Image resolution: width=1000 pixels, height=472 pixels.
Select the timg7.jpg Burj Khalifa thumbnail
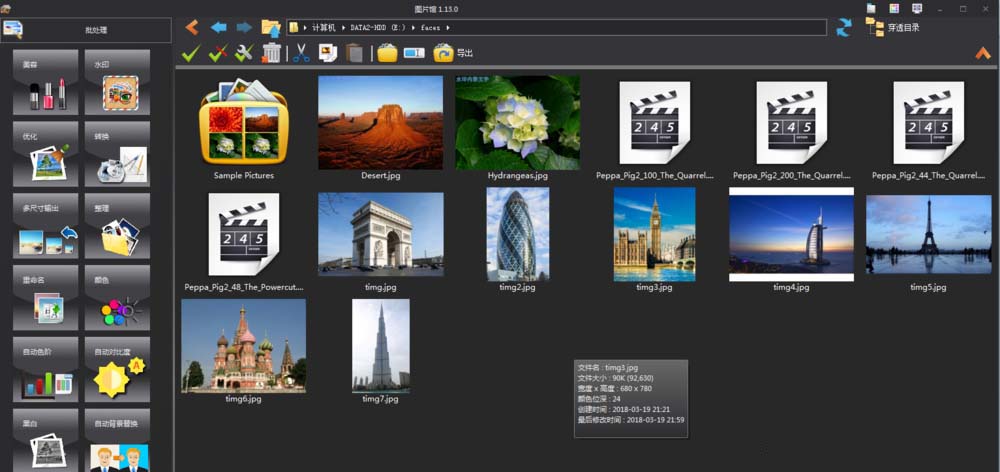(381, 346)
